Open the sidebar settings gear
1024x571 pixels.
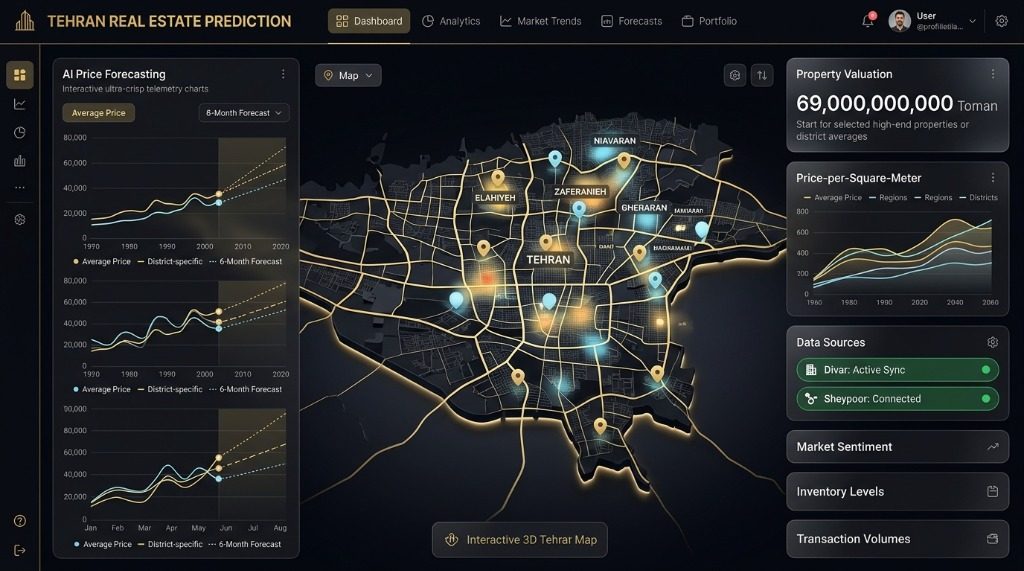pyautogui.click(x=20, y=220)
